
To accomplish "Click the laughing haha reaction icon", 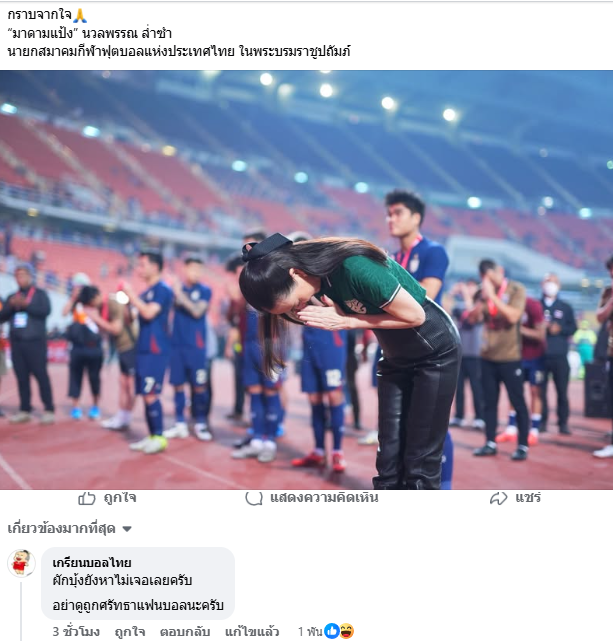I will 347,631.
